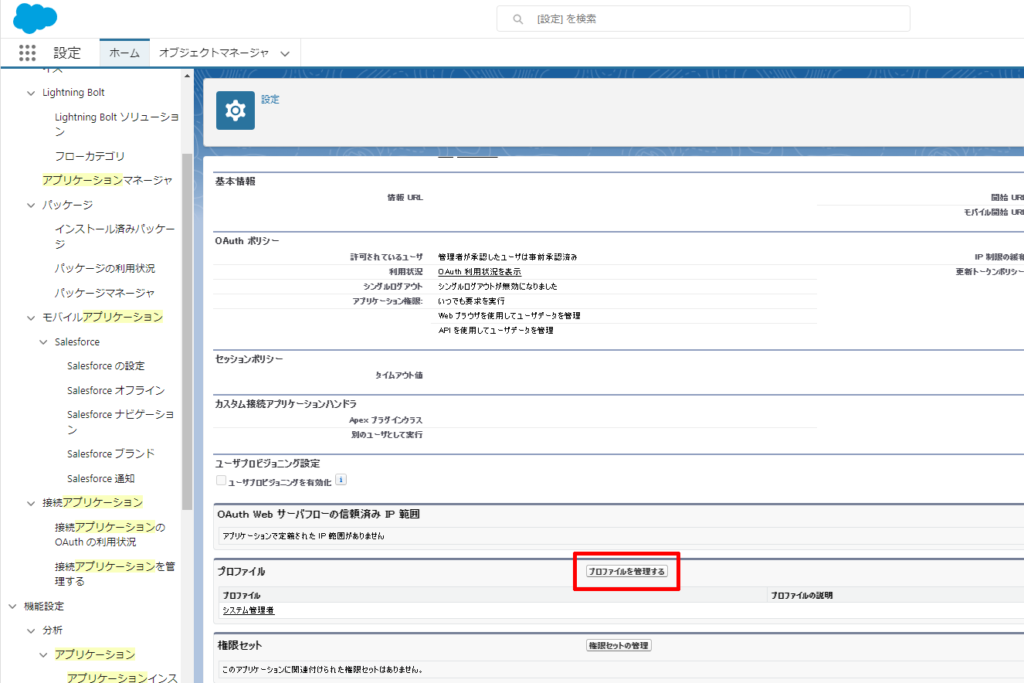This screenshot has height=683, width=1024.
Task: Click the プロファイルを管理する button
Action: pos(626,571)
